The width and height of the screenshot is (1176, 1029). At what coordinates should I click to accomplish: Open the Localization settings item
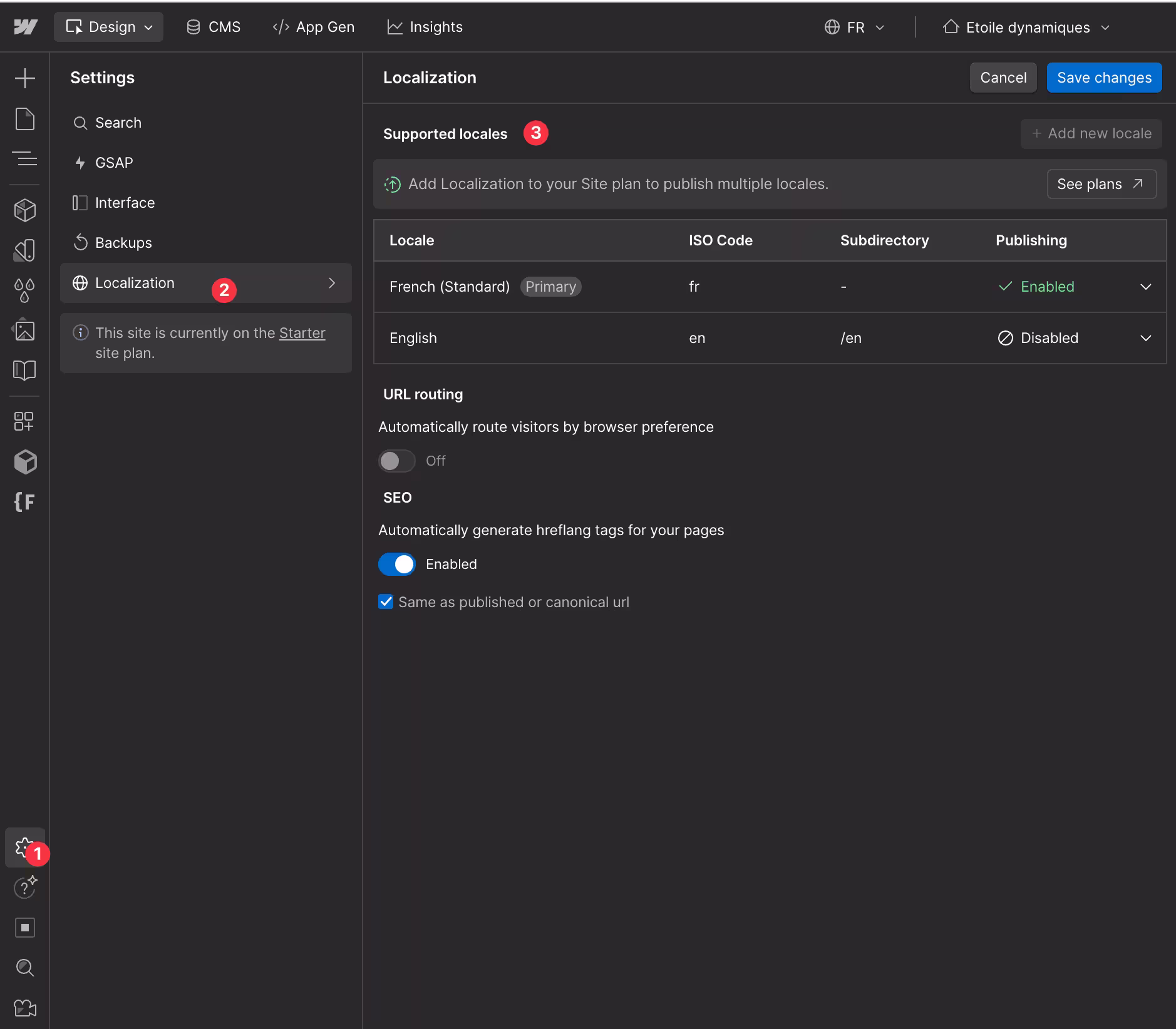205,283
